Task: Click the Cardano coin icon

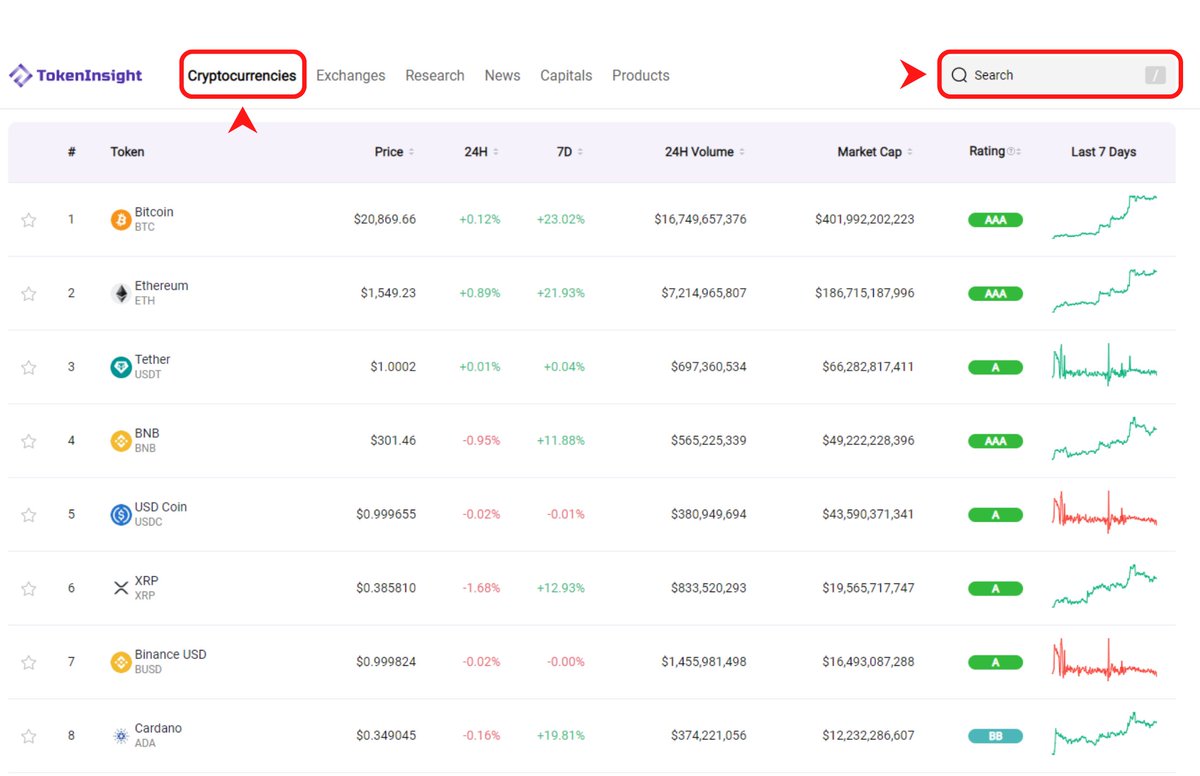Action: click(x=121, y=736)
